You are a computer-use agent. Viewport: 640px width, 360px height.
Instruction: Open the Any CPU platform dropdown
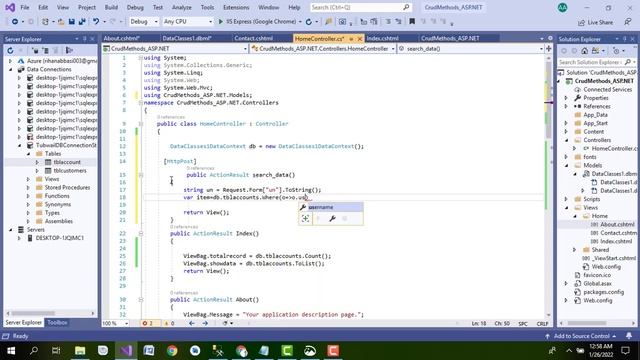click(187, 22)
